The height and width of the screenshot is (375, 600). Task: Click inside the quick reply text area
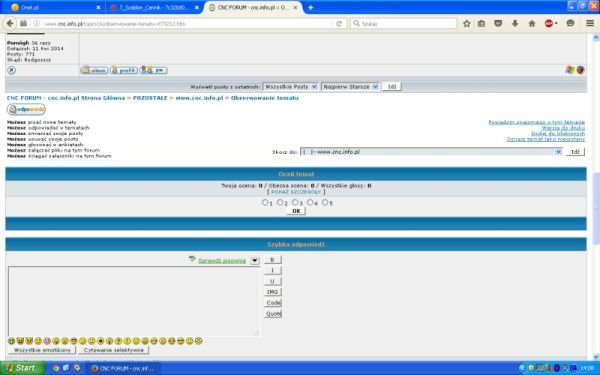click(134, 301)
